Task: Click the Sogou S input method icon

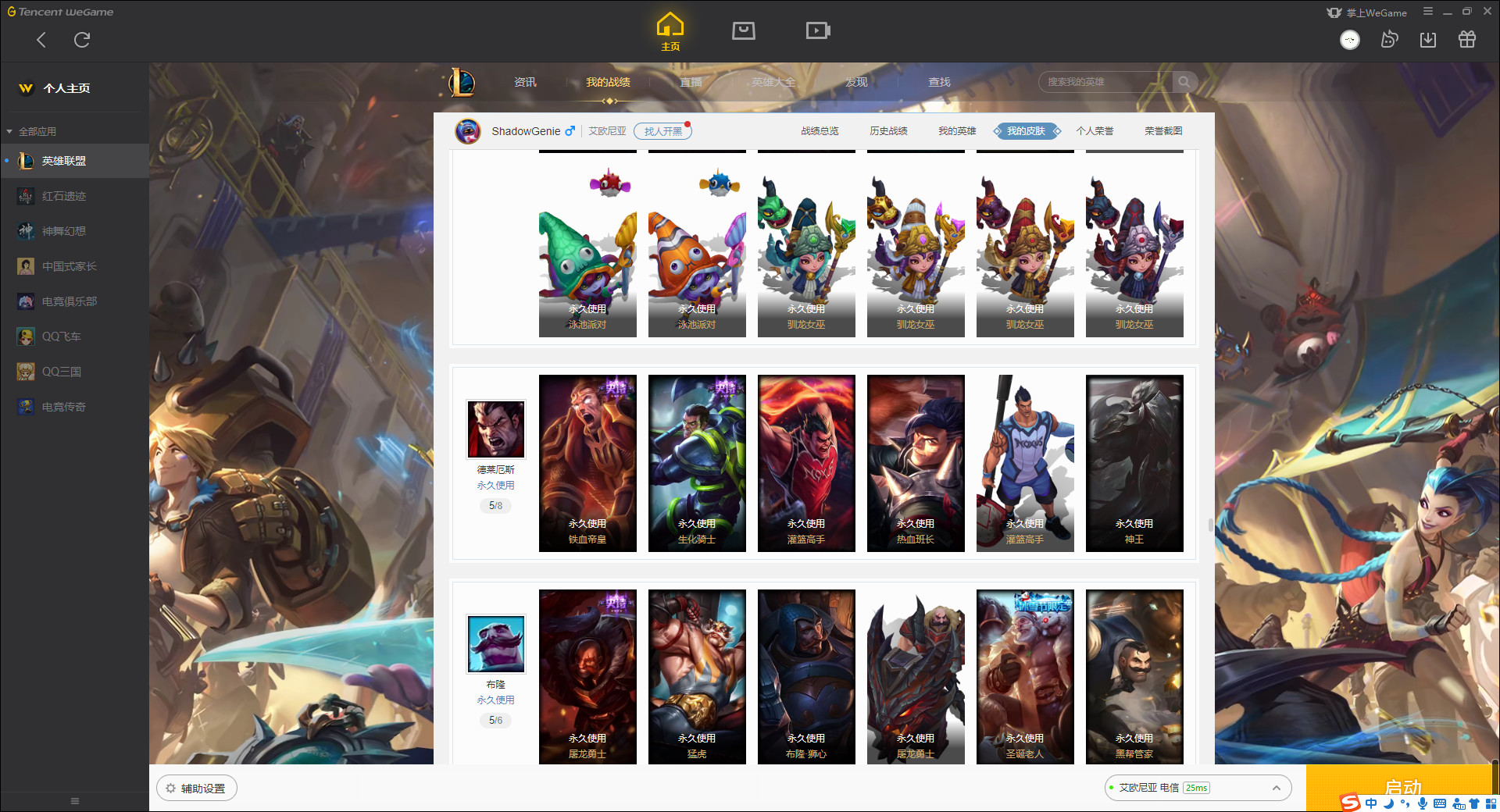Action: 1350,803
